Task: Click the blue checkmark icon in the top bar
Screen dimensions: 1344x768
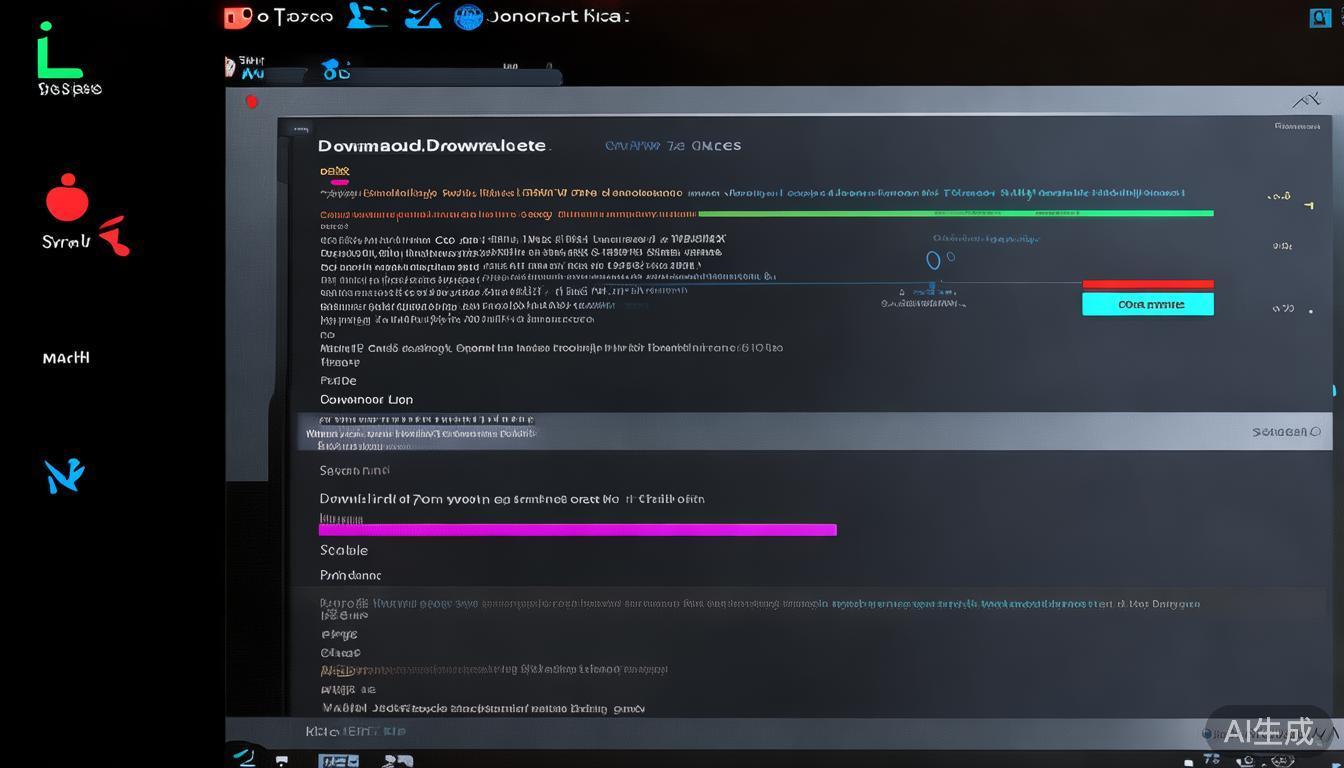Action: click(423, 17)
